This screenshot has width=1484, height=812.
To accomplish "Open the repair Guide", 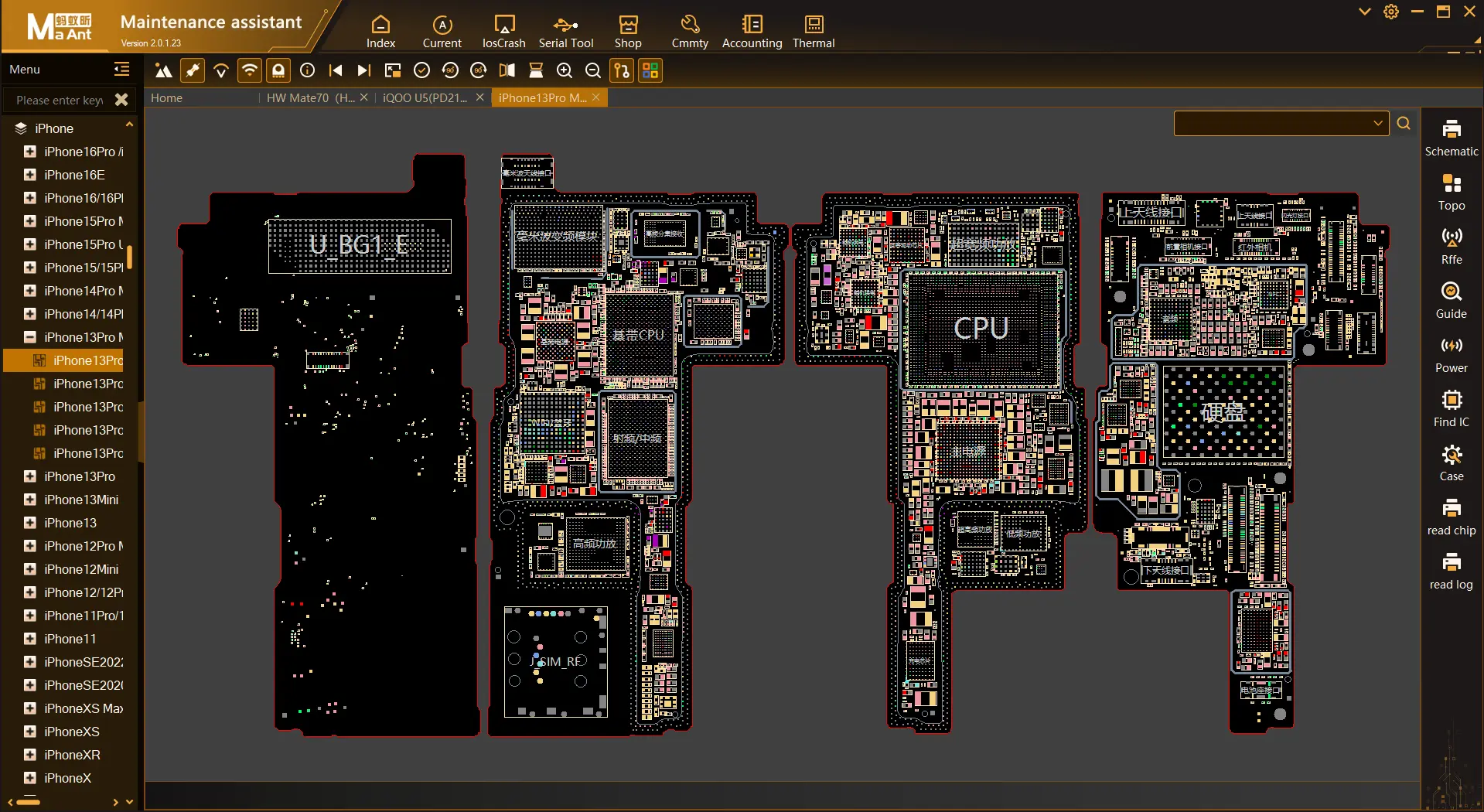I will tap(1452, 301).
